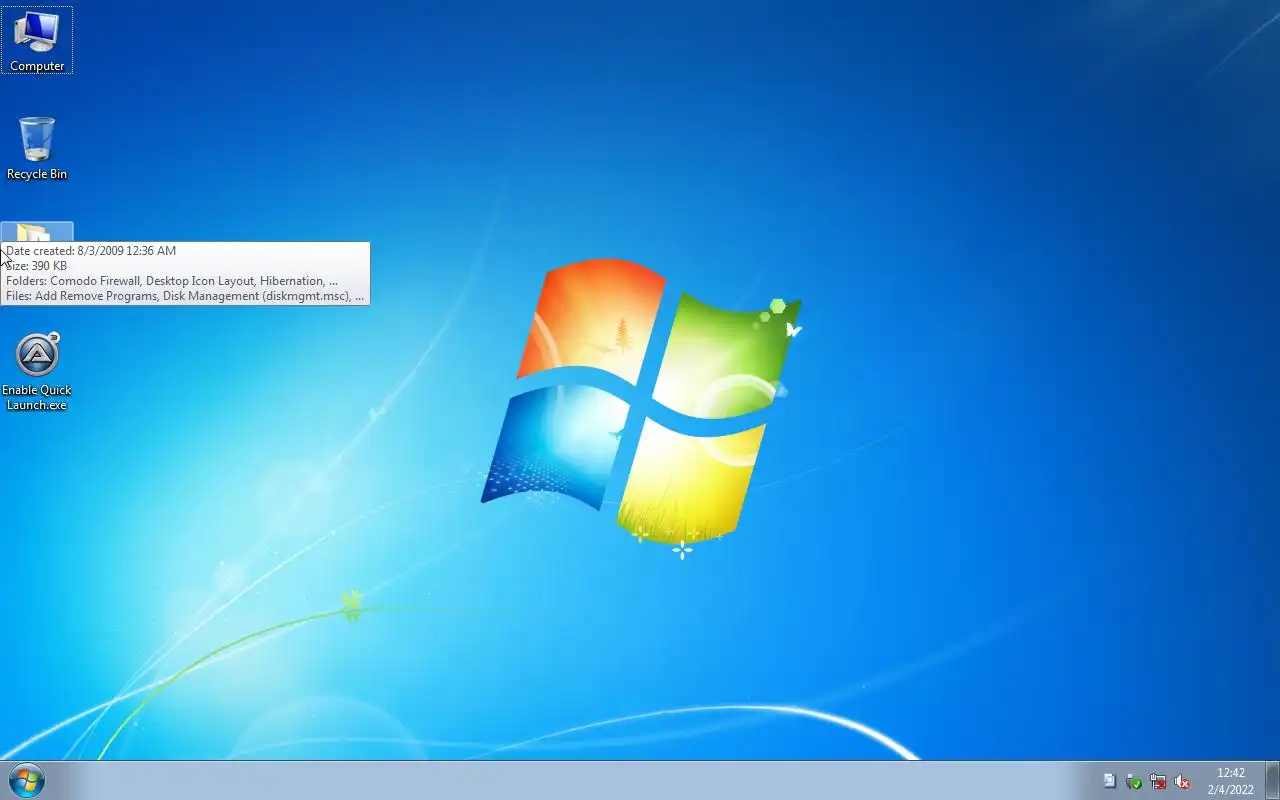1280x800 pixels.
Task: Click the muted volume speaker icon
Action: [x=1182, y=781]
